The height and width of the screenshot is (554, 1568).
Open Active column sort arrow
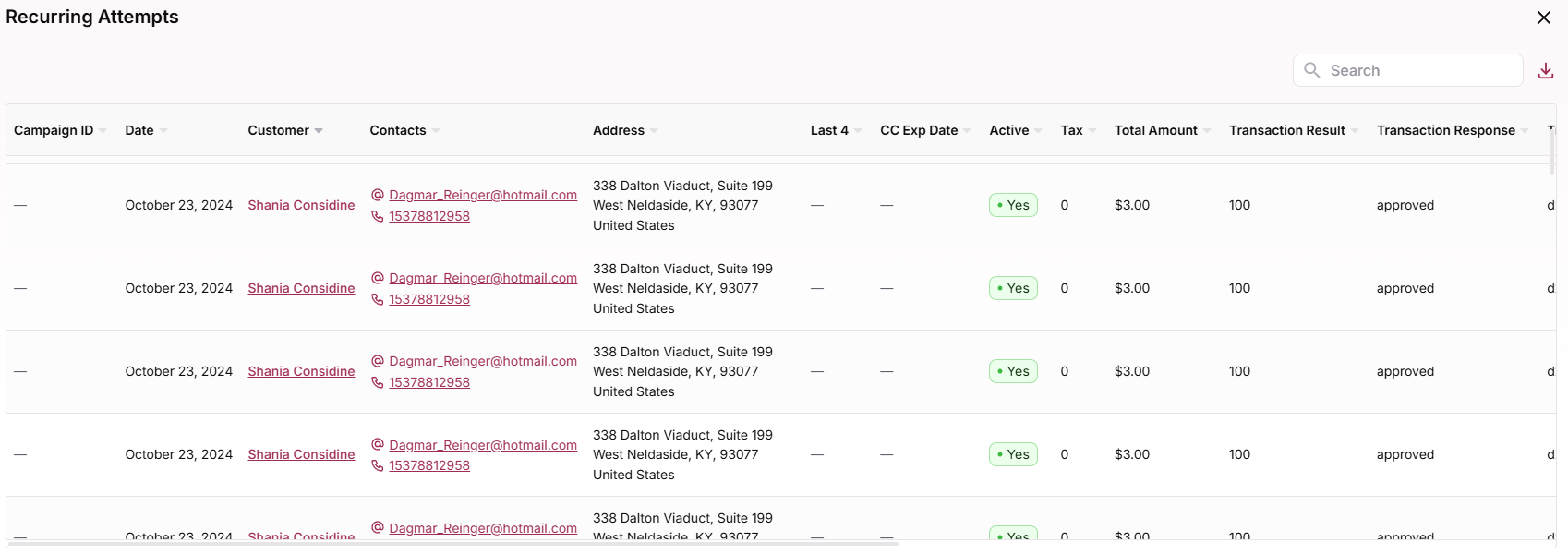tap(1038, 131)
